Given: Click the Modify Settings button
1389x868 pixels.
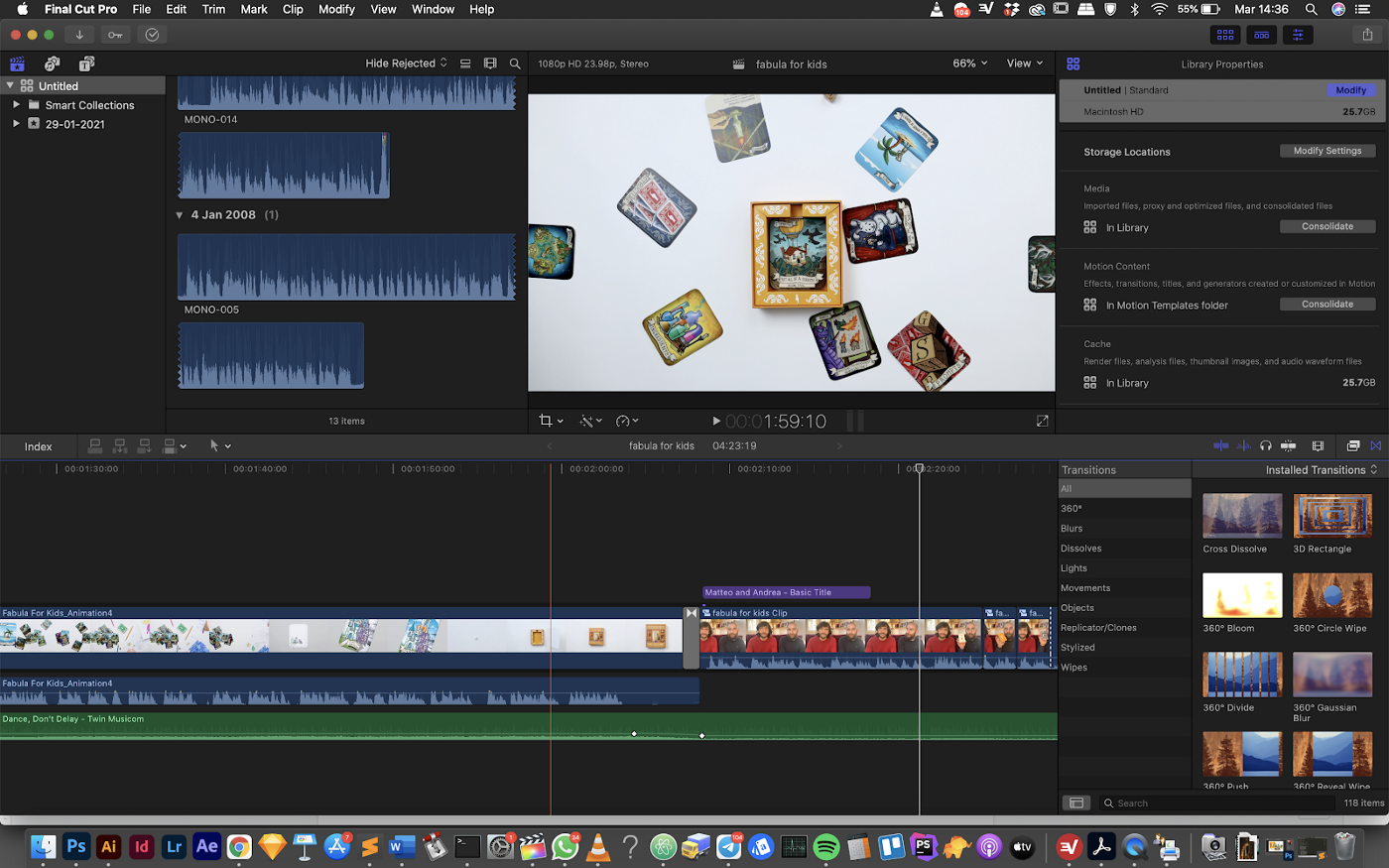Looking at the screenshot, I should tap(1327, 151).
